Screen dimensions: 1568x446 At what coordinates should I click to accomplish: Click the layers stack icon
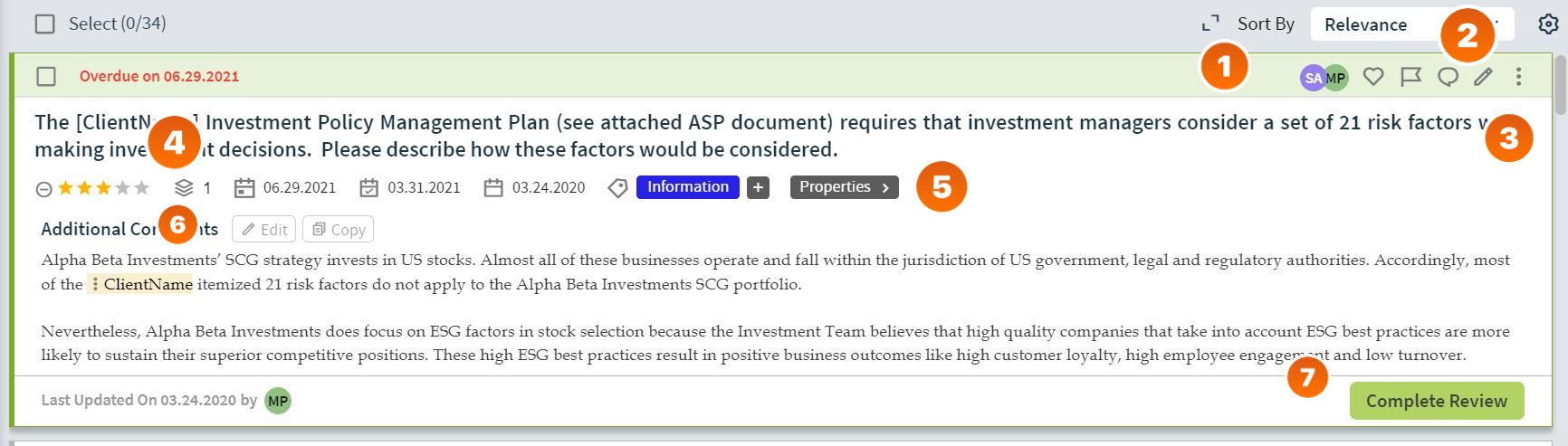pyautogui.click(x=184, y=188)
